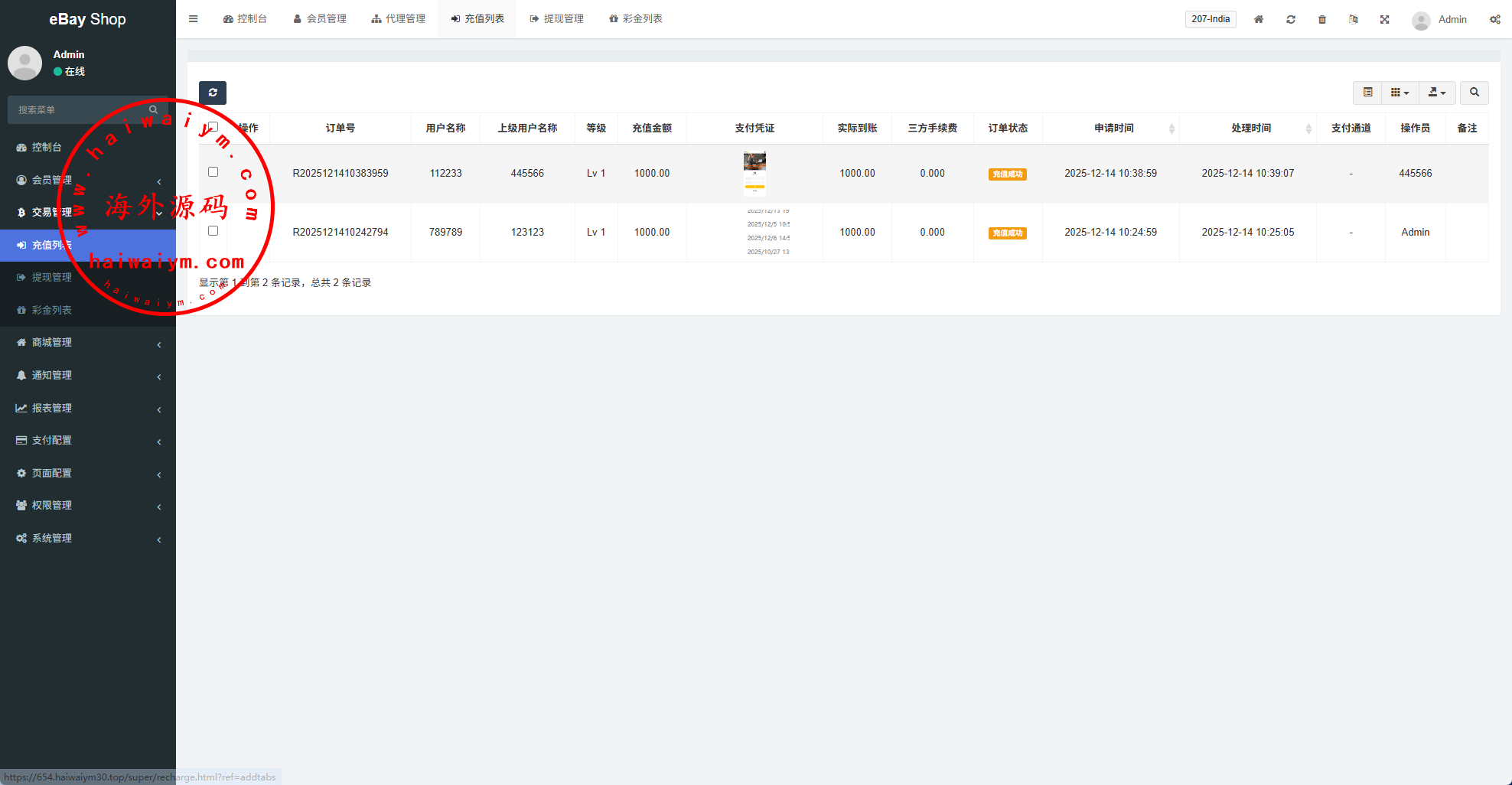Open settings gears icon at top right

1495,19
